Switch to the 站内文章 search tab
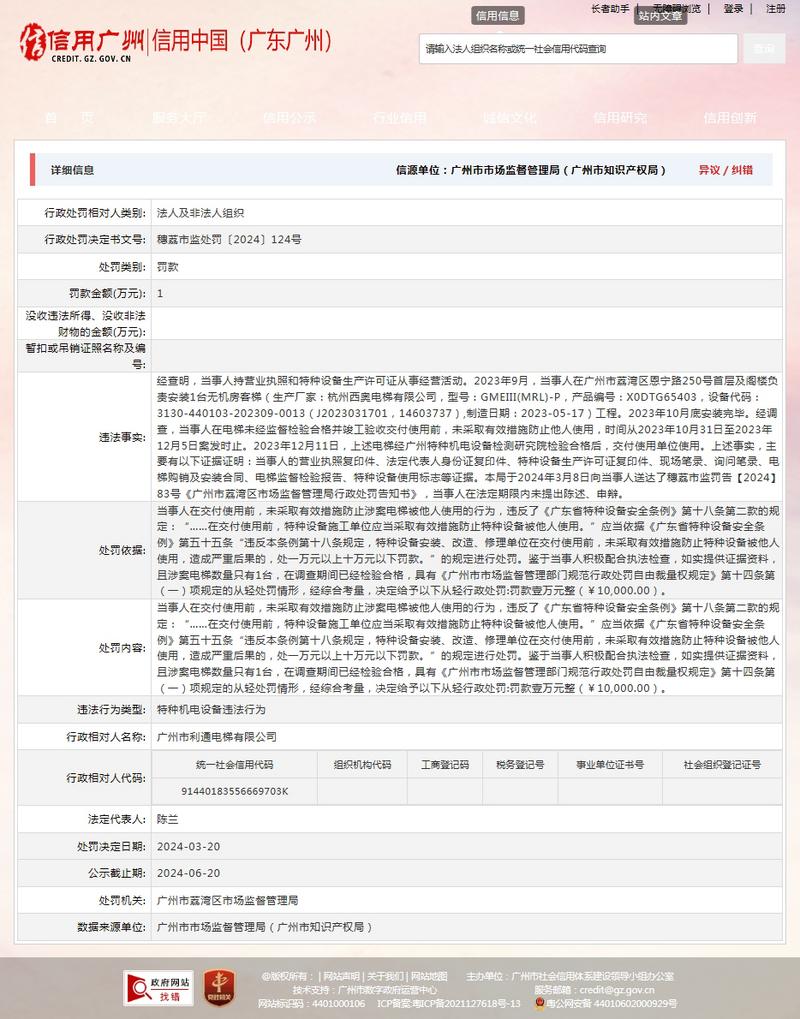 coord(660,16)
